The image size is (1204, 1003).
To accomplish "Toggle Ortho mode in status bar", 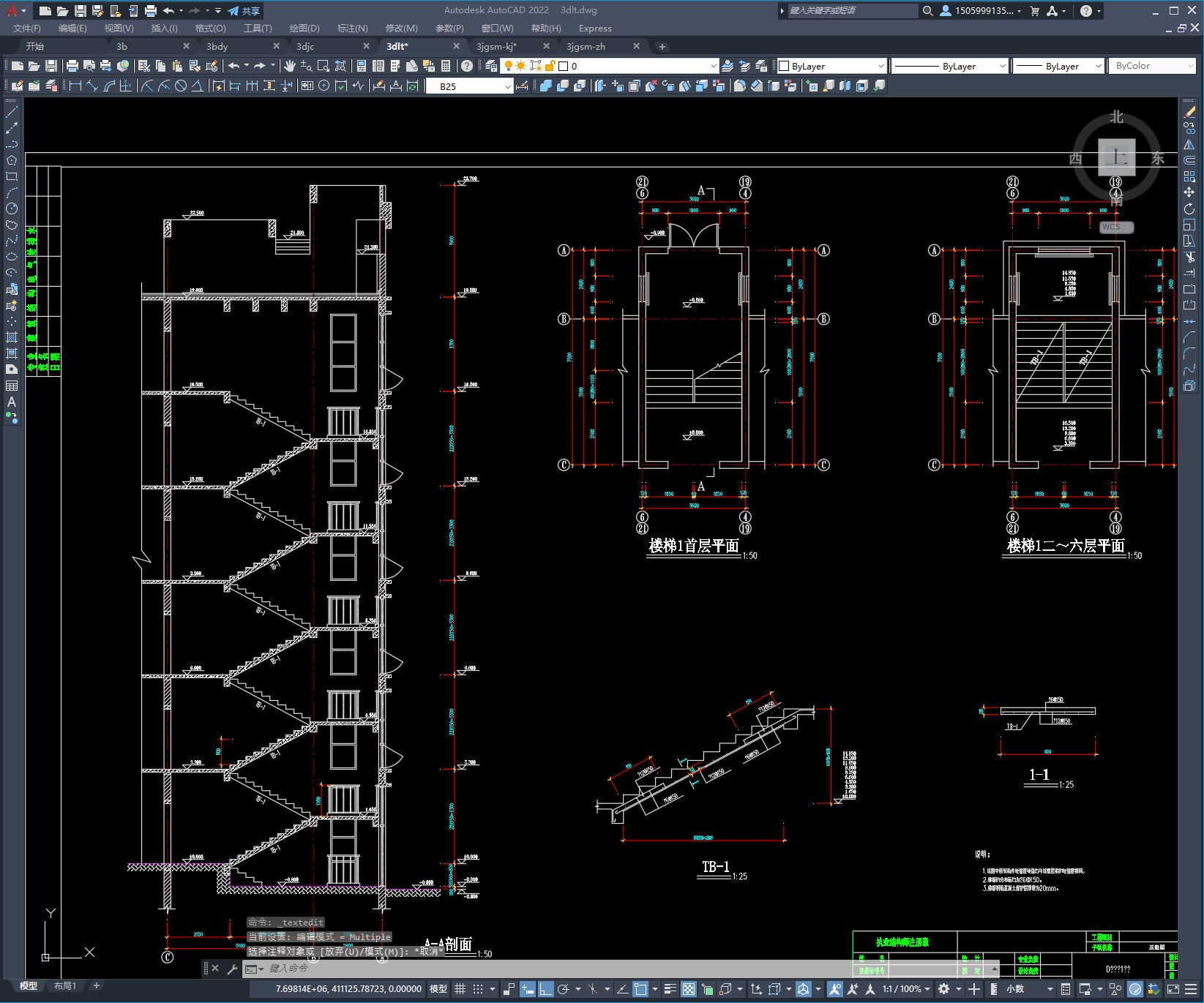I will coord(546,989).
